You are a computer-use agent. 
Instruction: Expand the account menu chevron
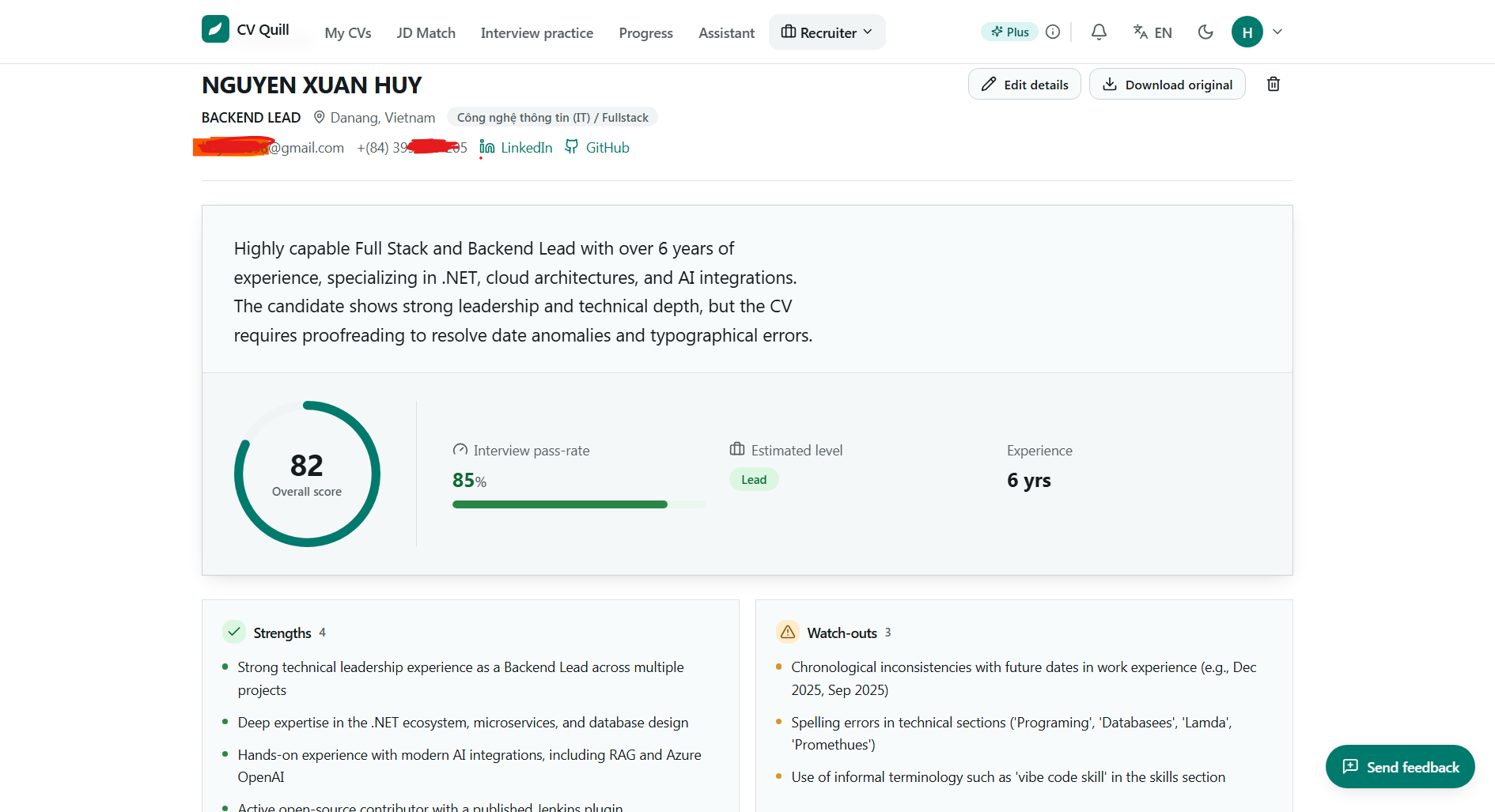coord(1277,32)
